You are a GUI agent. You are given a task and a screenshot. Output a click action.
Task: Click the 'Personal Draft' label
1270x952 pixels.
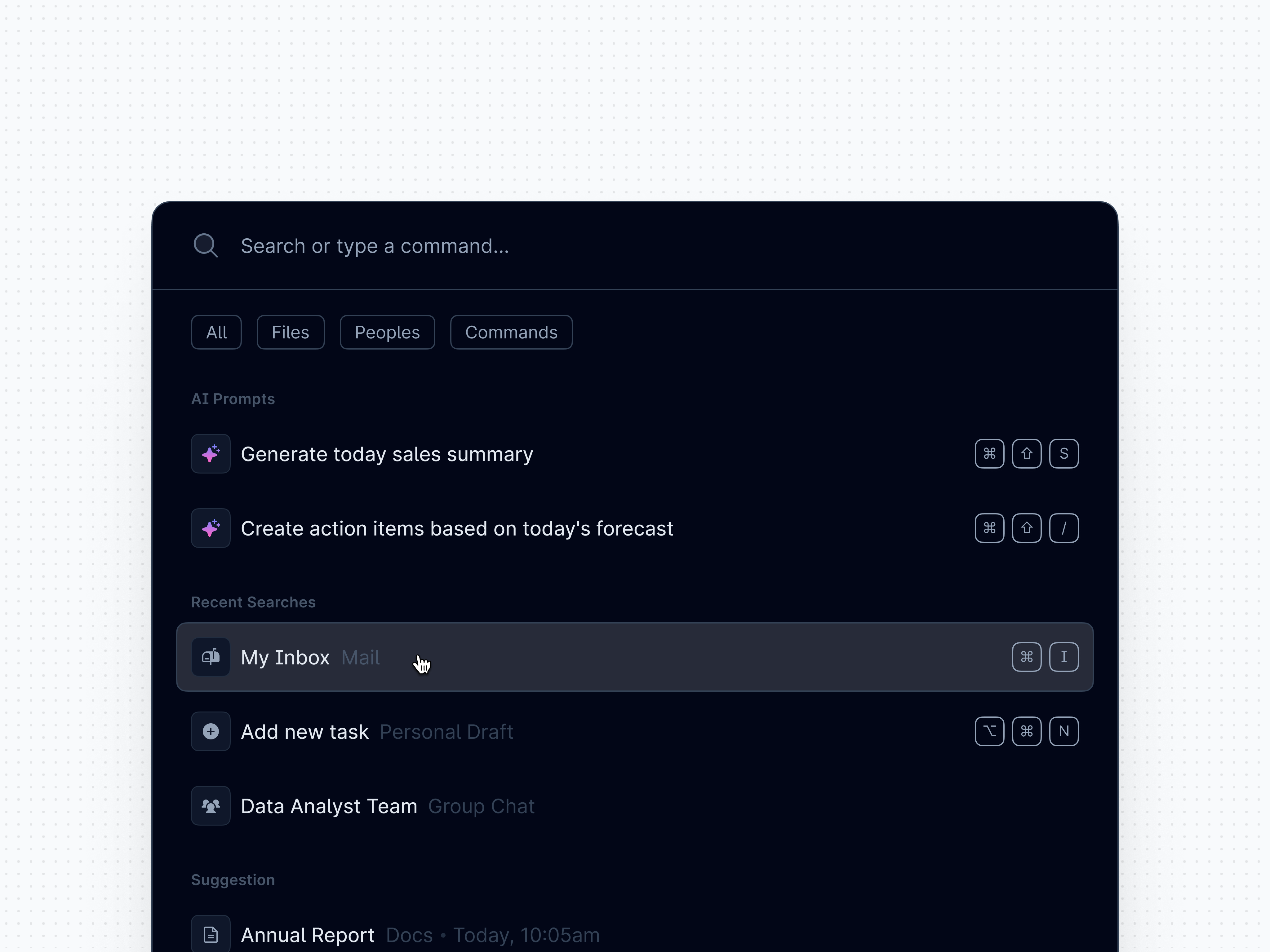447,732
